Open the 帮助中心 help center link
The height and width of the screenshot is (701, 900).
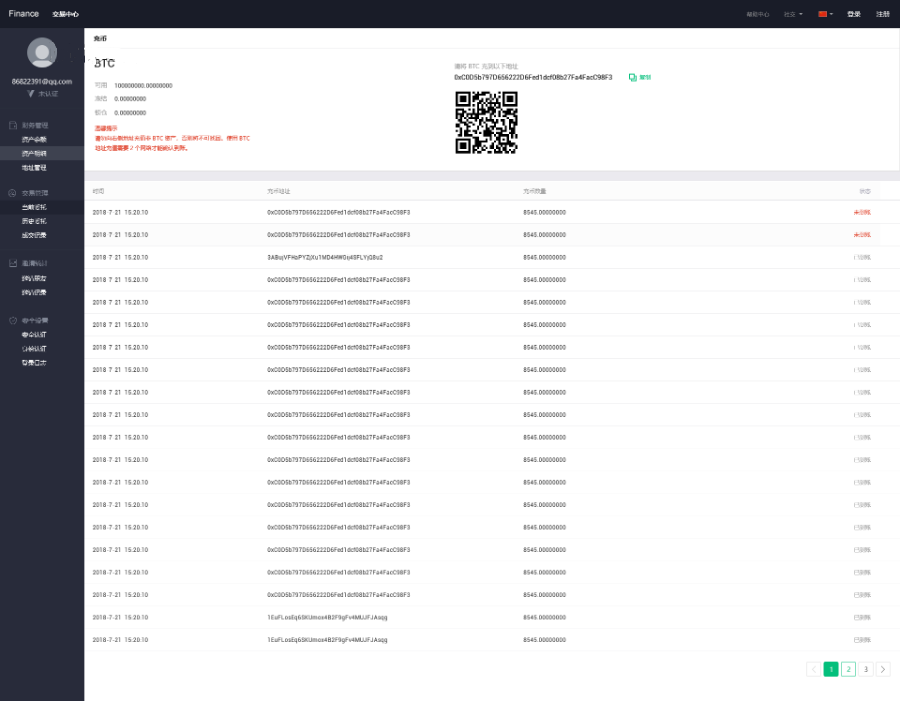click(x=758, y=14)
